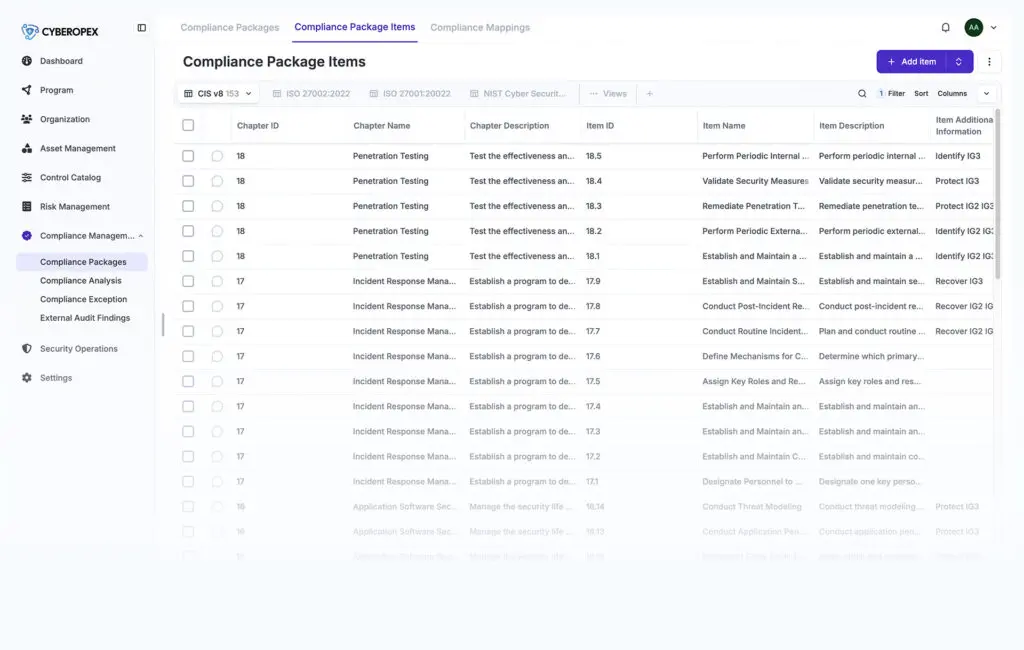Click the sidebar resize handle
This screenshot has width=1024, height=650.
point(163,325)
